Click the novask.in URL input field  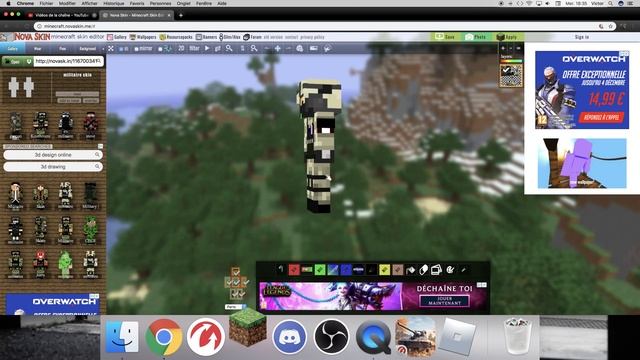(68, 61)
